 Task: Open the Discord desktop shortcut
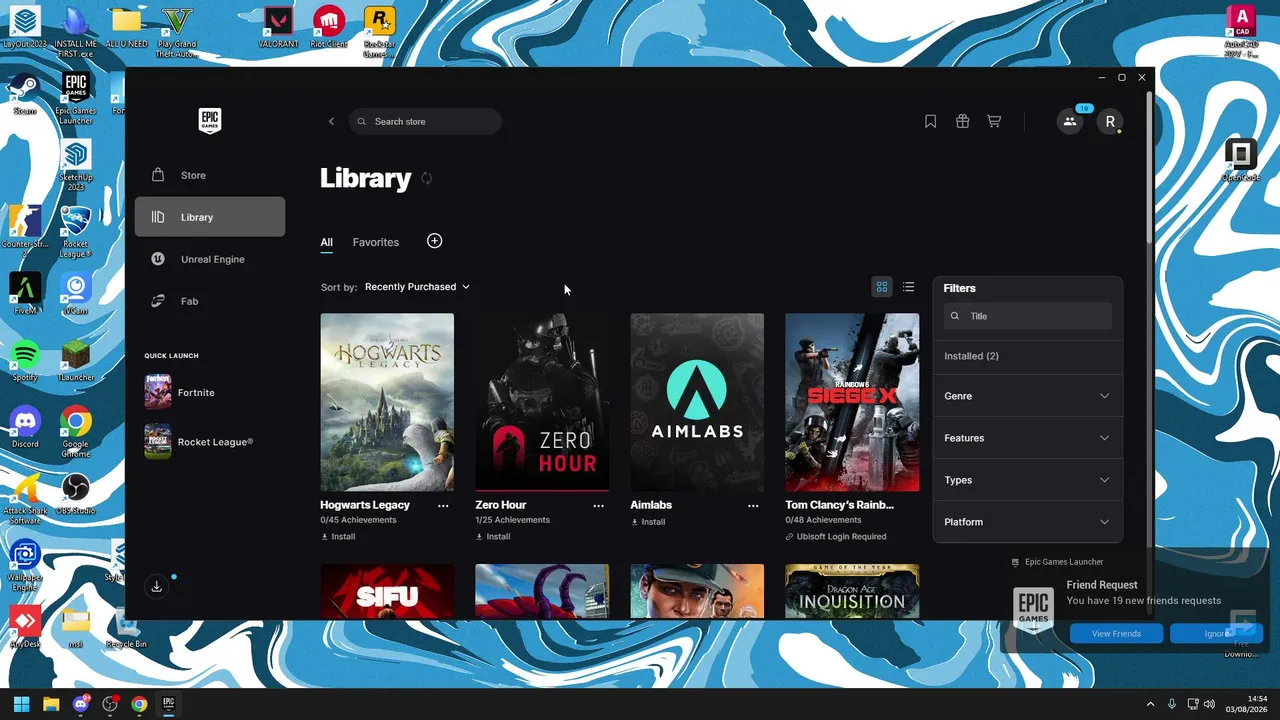25,428
